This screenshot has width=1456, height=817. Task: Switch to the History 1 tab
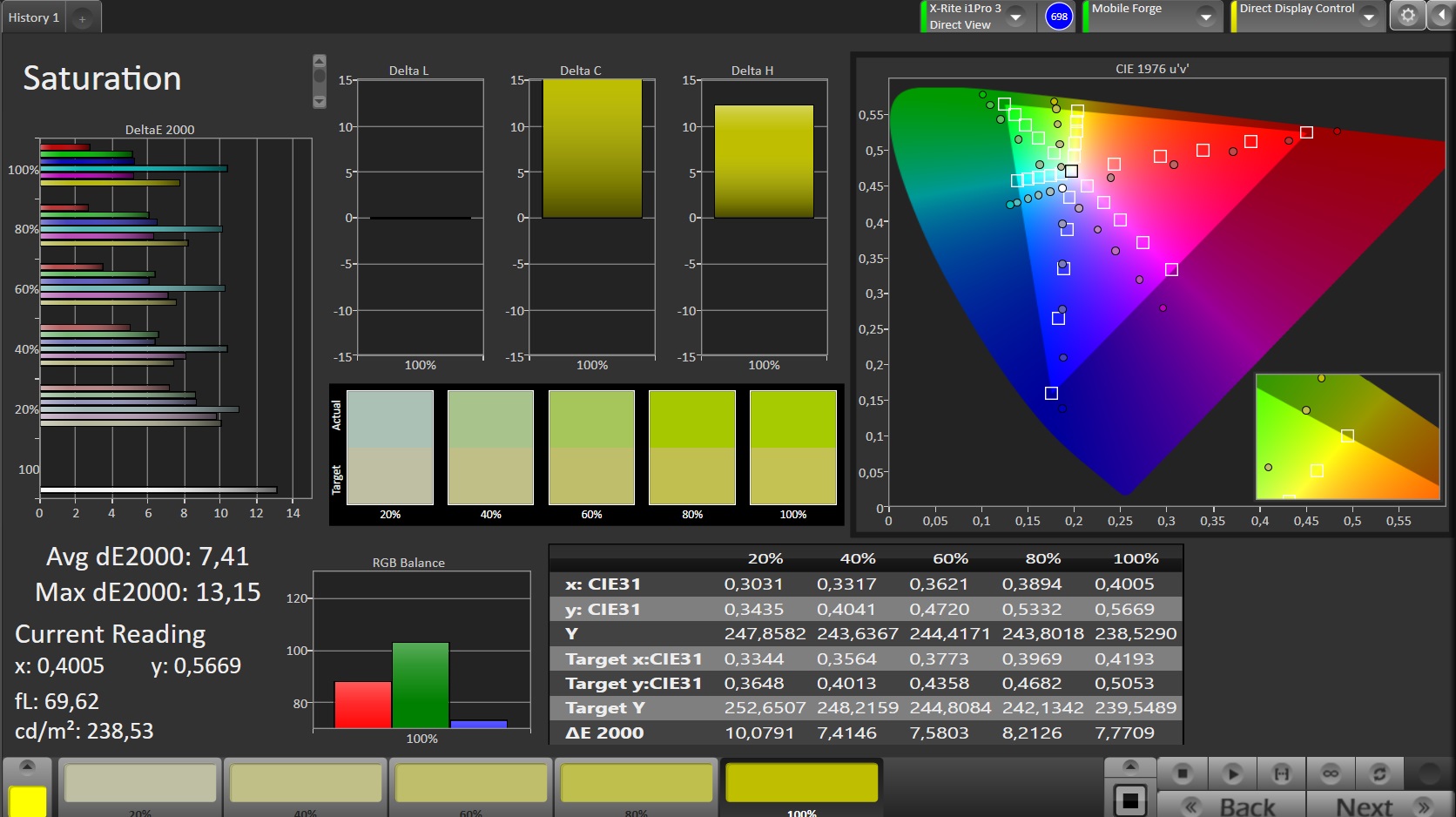coord(34,17)
